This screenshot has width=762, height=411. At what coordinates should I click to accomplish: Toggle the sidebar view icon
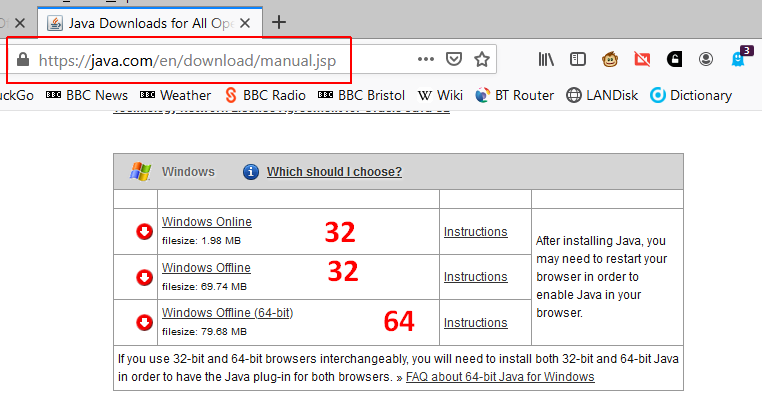pyautogui.click(x=578, y=59)
